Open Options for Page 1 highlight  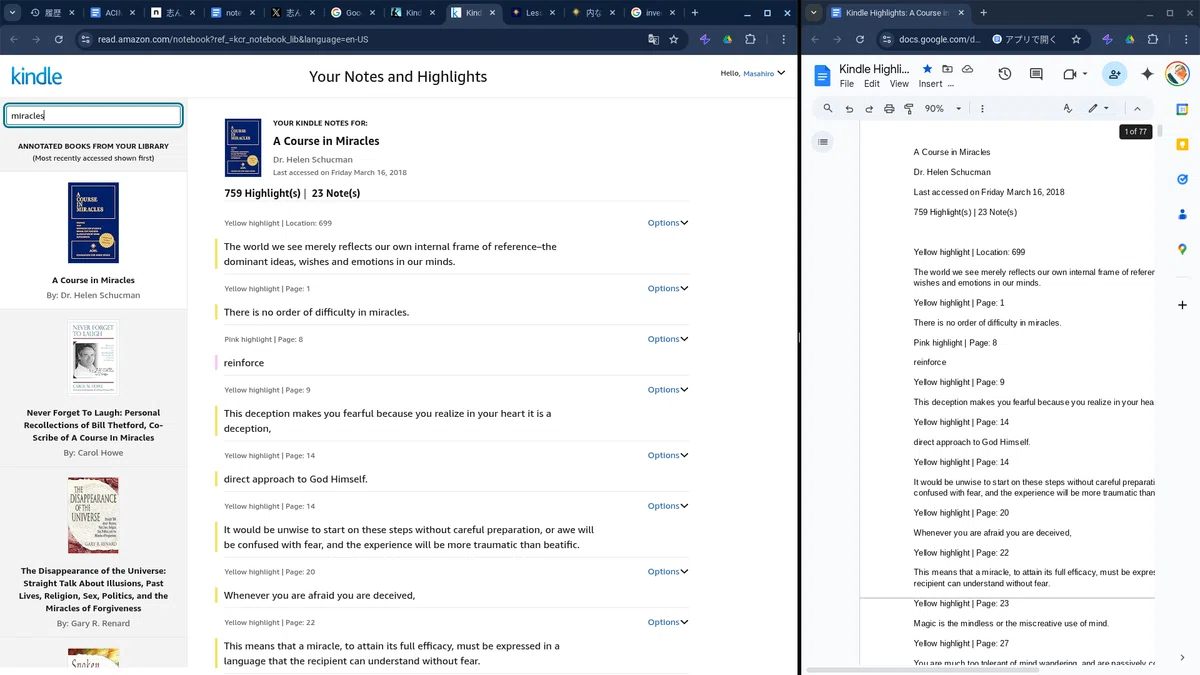(668, 288)
